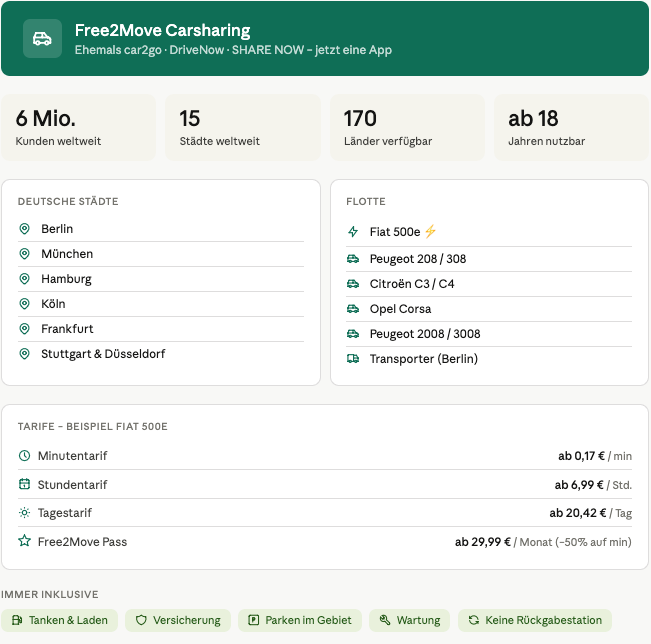Click the Tagestarif label
This screenshot has width=651, height=644.
tap(64, 513)
